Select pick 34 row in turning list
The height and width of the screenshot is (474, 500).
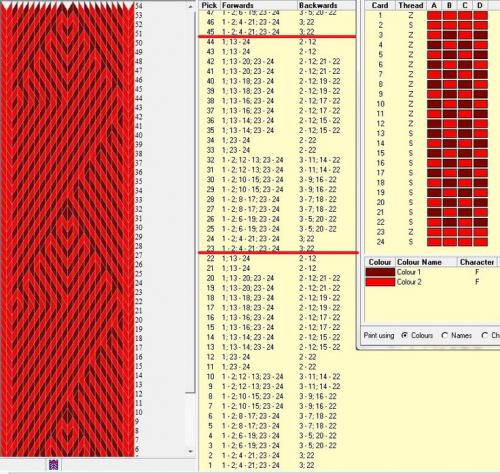coord(277,140)
